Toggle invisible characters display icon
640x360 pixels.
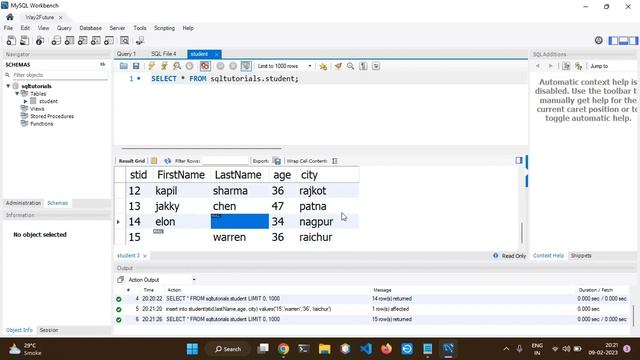coord(363,66)
